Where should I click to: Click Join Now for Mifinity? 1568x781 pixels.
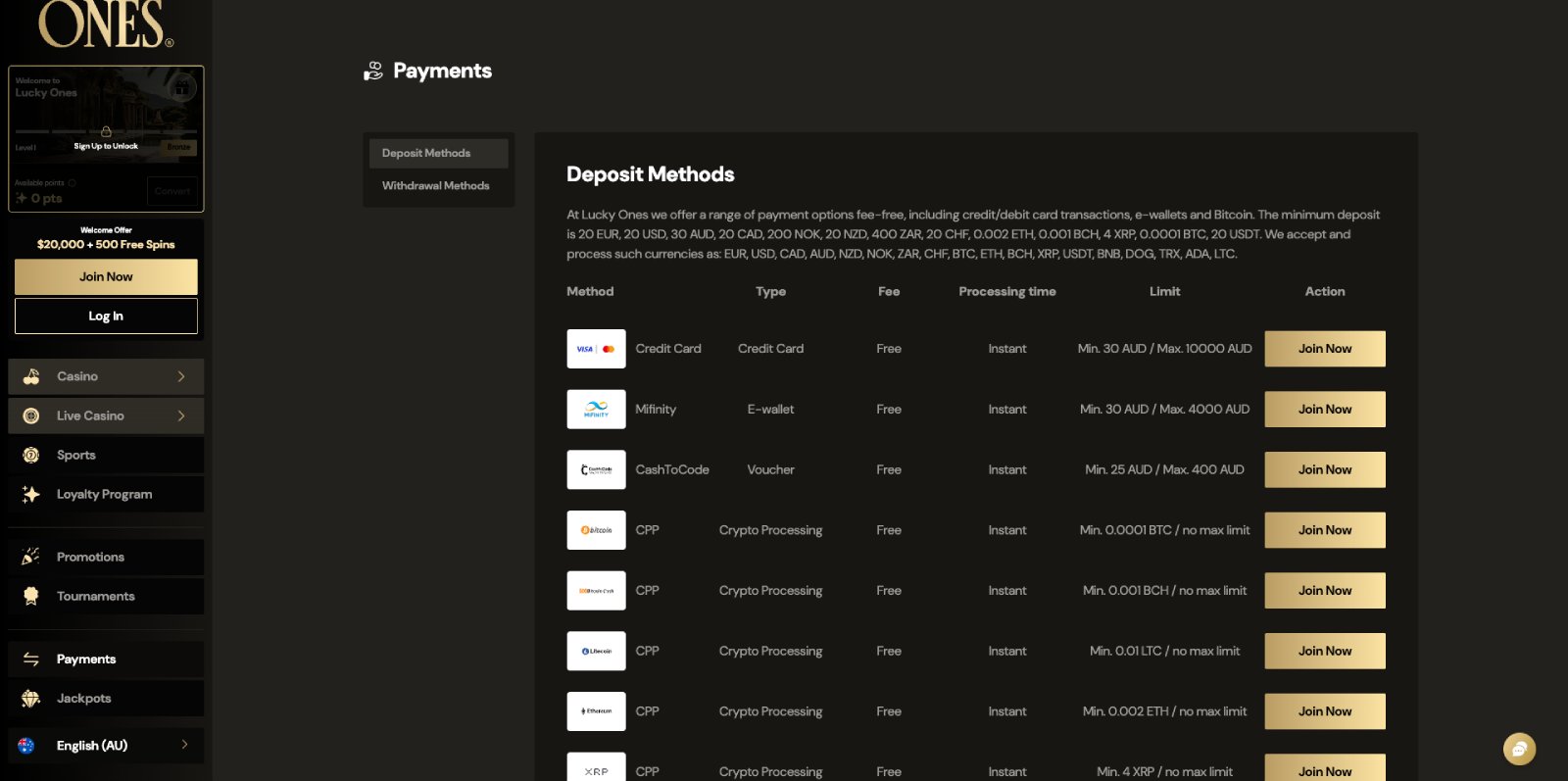(1325, 410)
